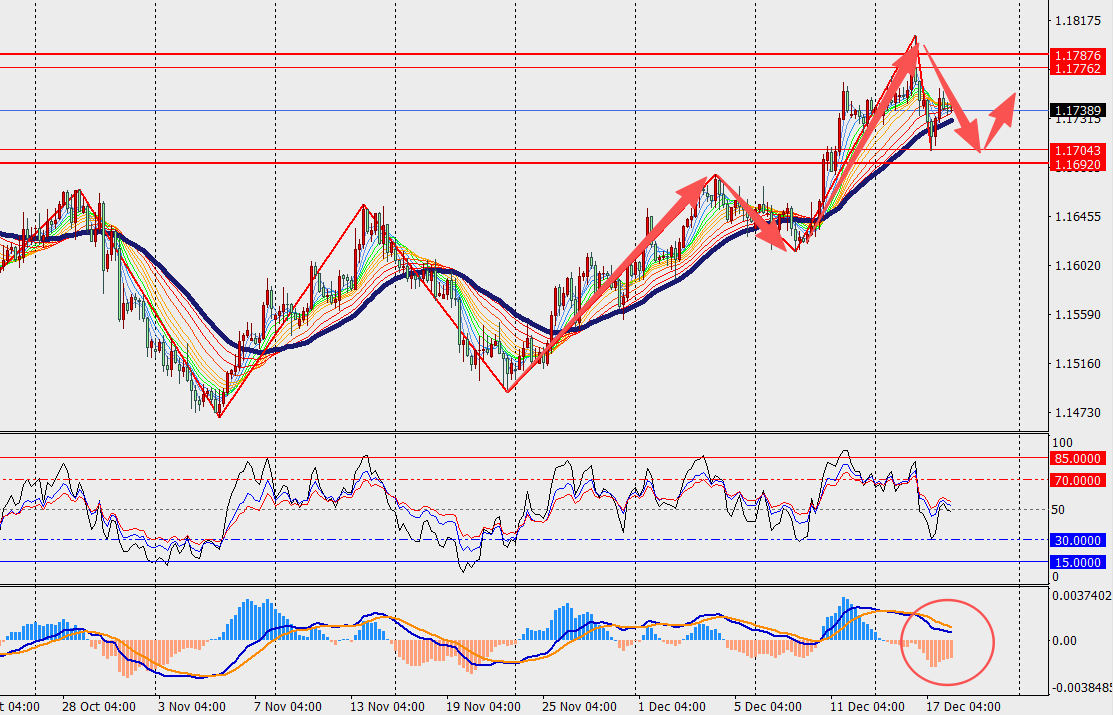The image size is (1114, 715).
Task: Click the 1.16455 price axis value
Action: coord(1077,217)
